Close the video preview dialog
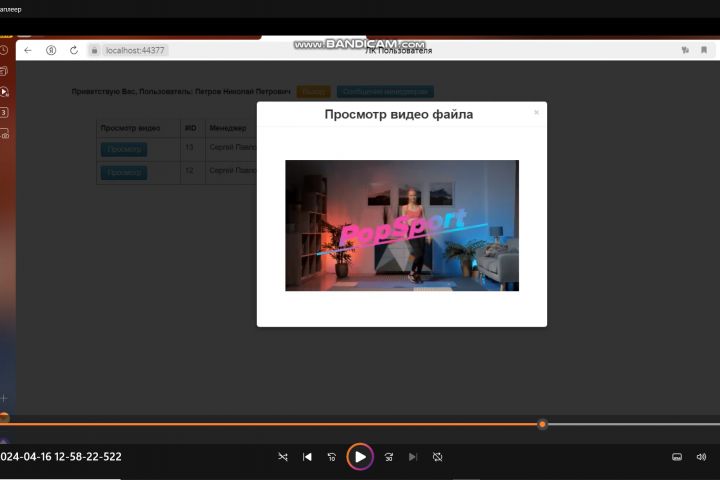The width and height of the screenshot is (720, 480). 536,113
